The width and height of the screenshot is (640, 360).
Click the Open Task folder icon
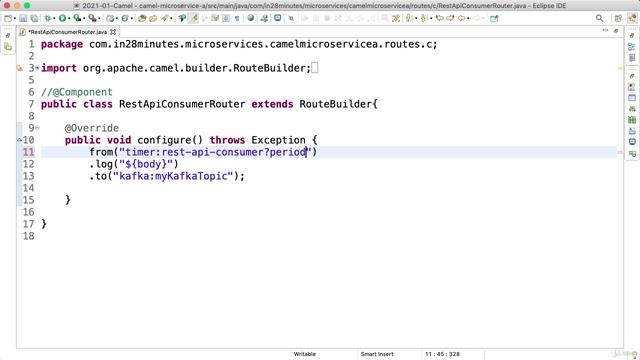point(153,18)
